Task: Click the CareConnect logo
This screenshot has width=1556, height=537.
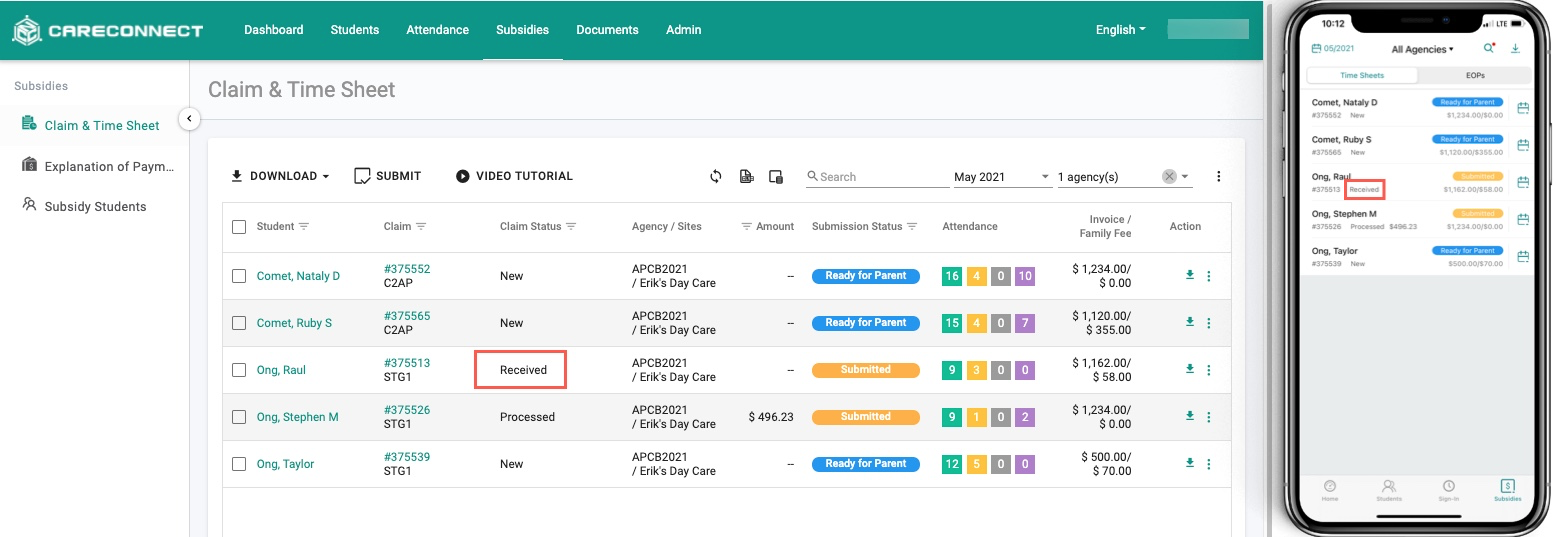Action: [x=107, y=30]
